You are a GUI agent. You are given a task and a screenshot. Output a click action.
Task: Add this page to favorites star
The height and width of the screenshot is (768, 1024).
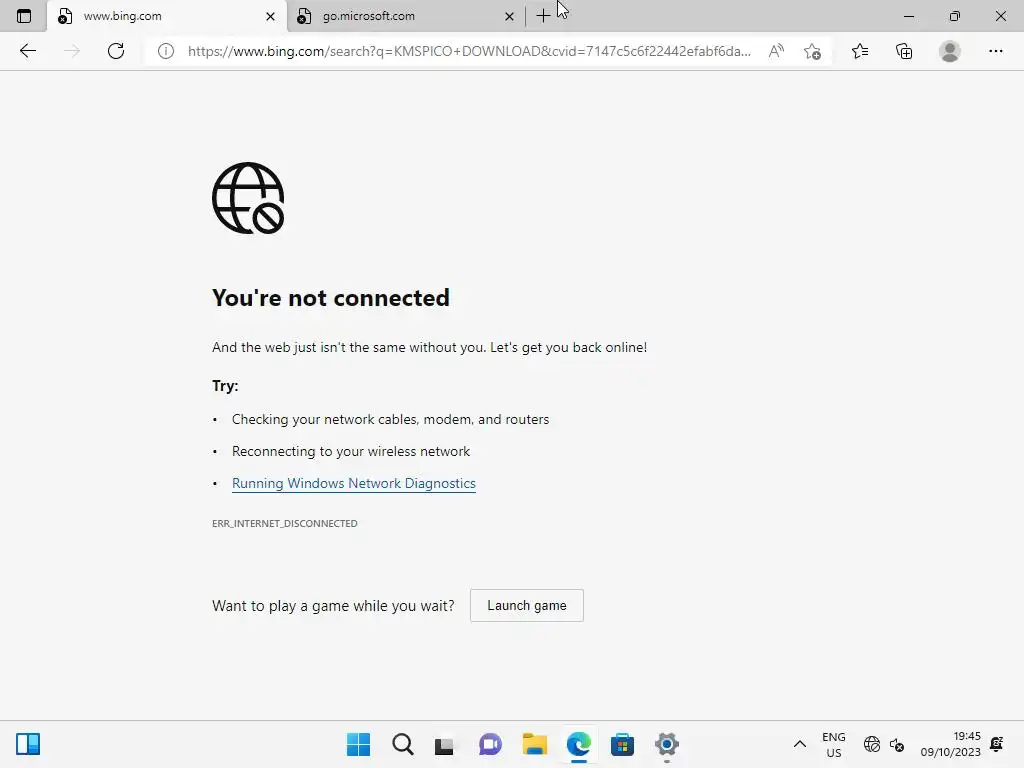[x=812, y=51]
